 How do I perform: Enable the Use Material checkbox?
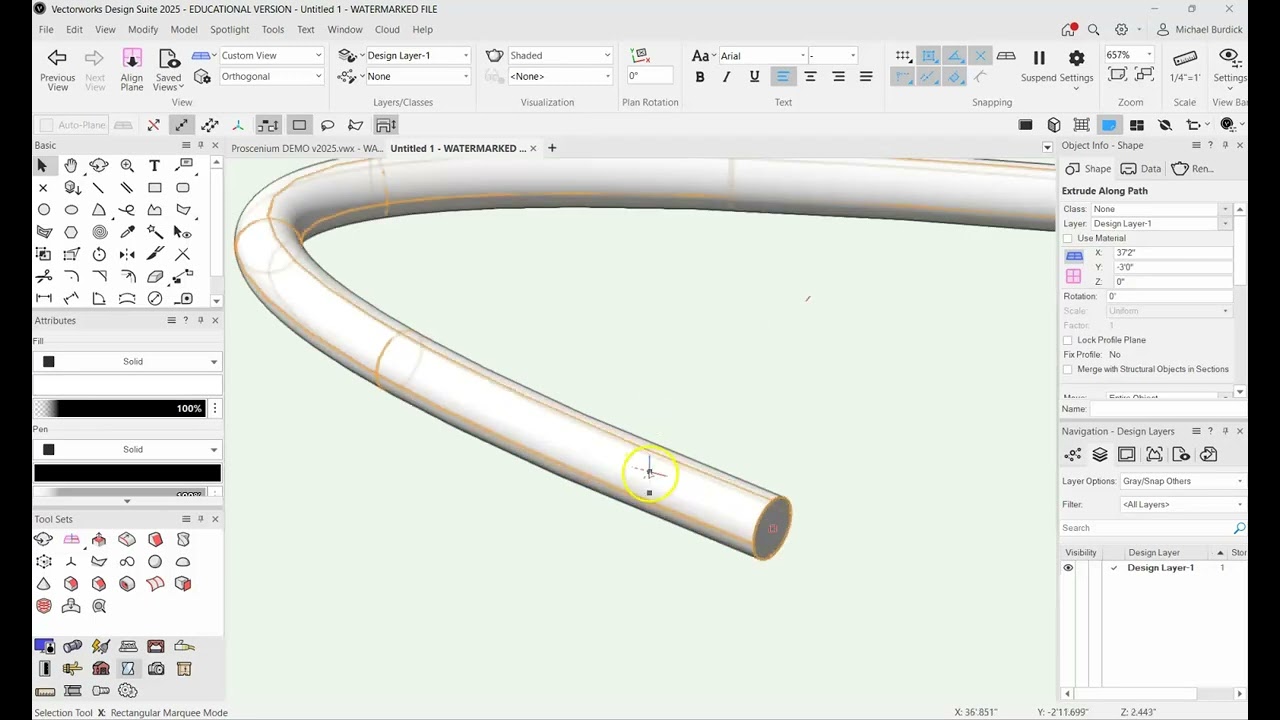coord(1068,238)
